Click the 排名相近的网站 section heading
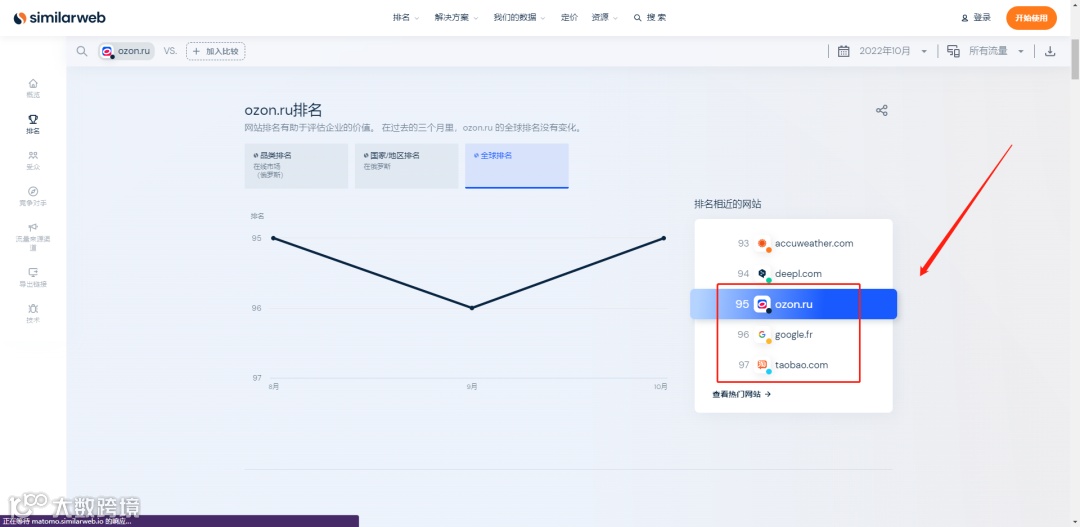 728,204
